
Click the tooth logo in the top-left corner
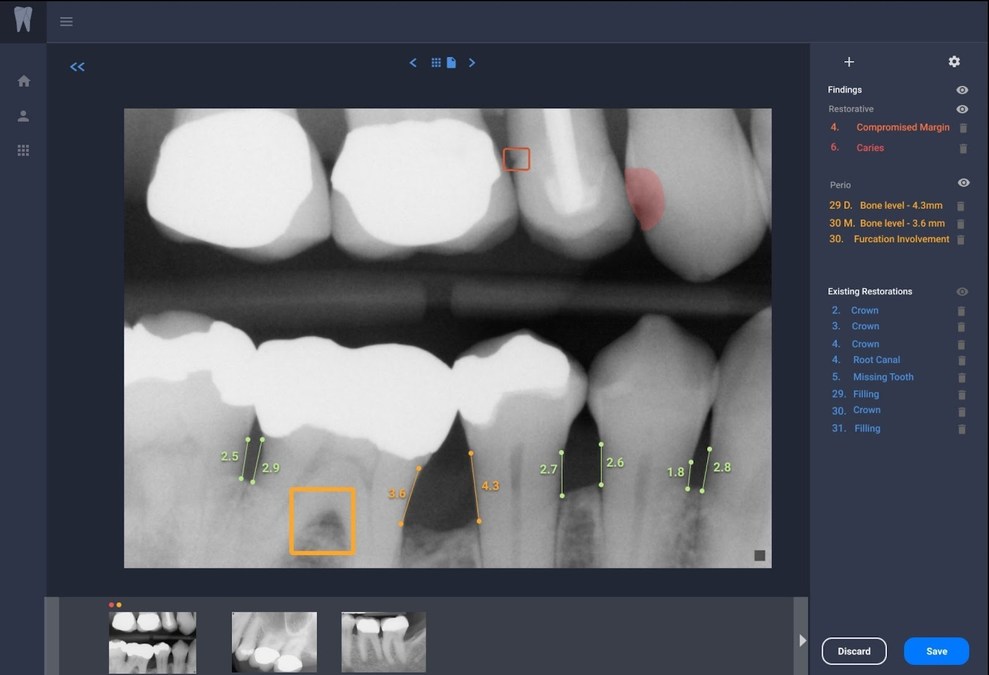coord(22,20)
